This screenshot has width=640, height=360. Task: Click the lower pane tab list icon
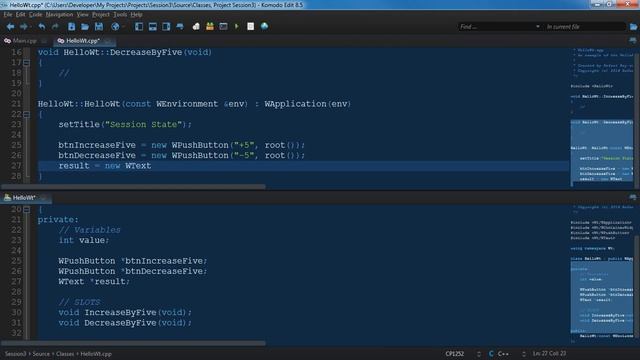633,198
